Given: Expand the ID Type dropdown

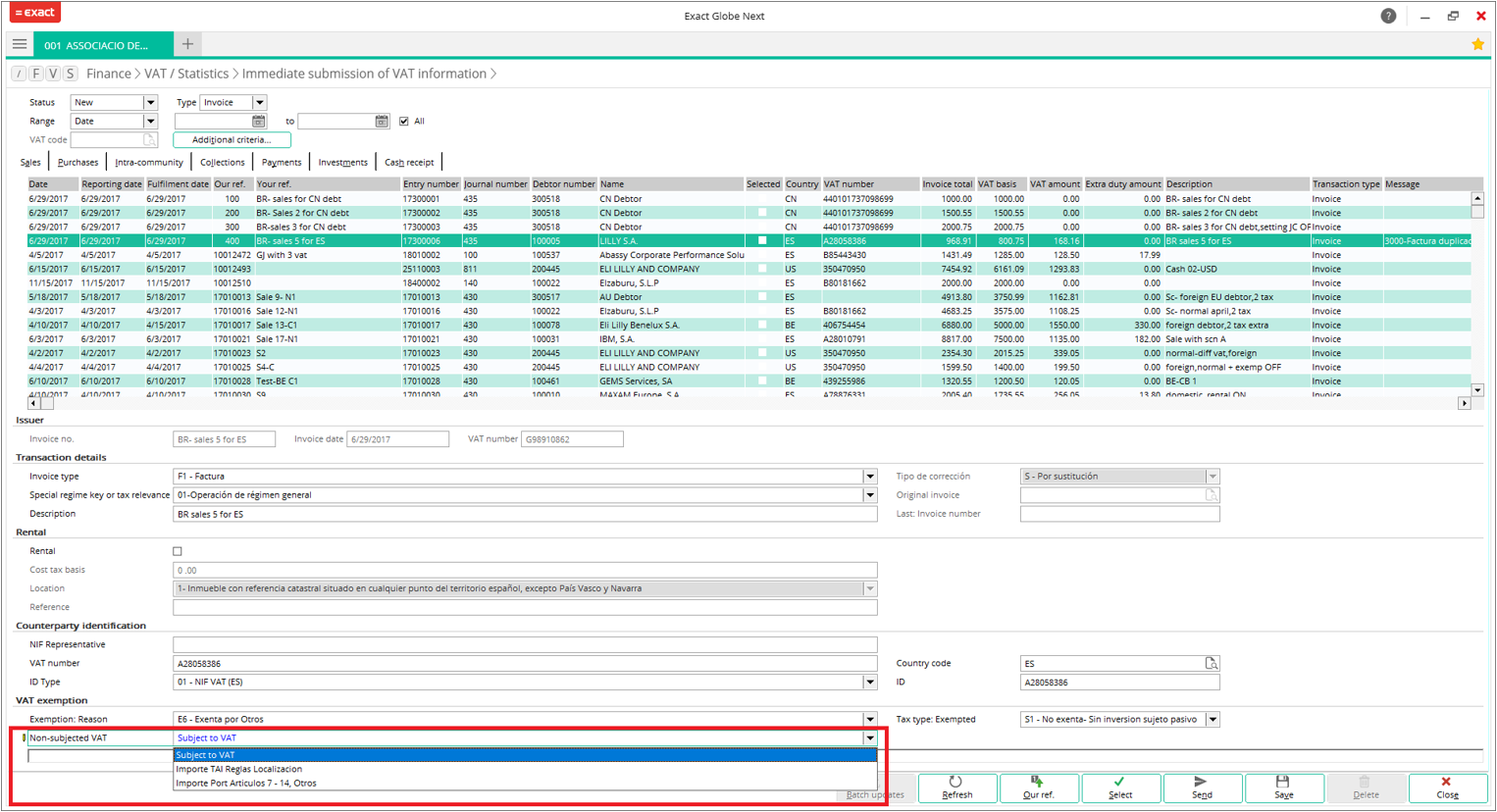Looking at the screenshot, I should (x=870, y=683).
